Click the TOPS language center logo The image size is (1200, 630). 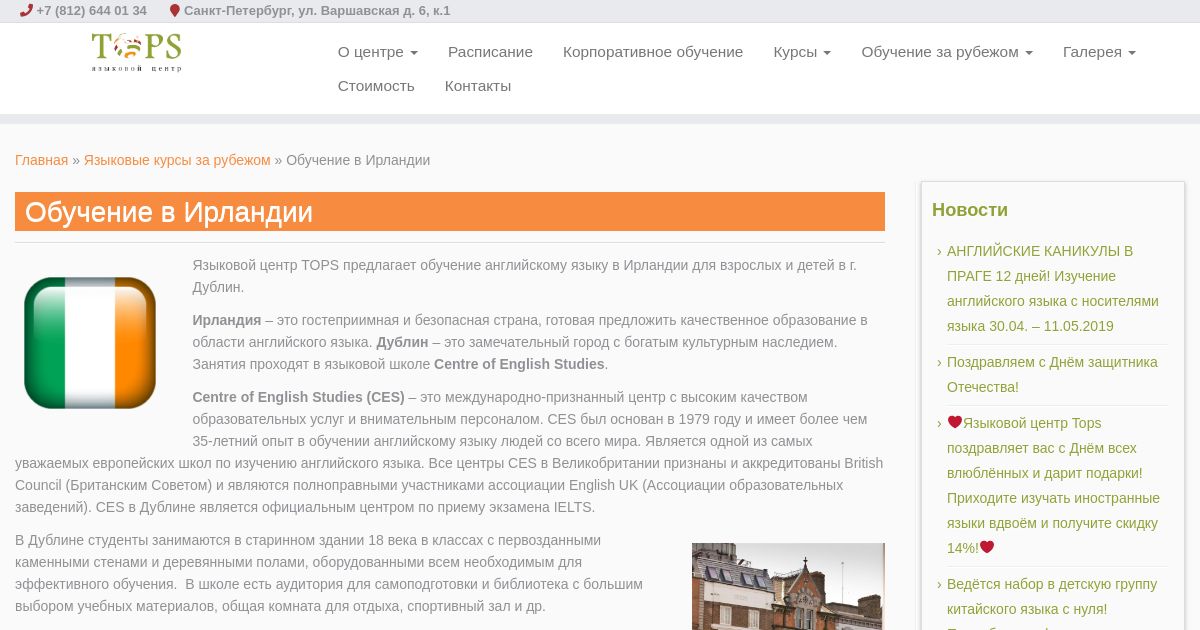coord(137,52)
